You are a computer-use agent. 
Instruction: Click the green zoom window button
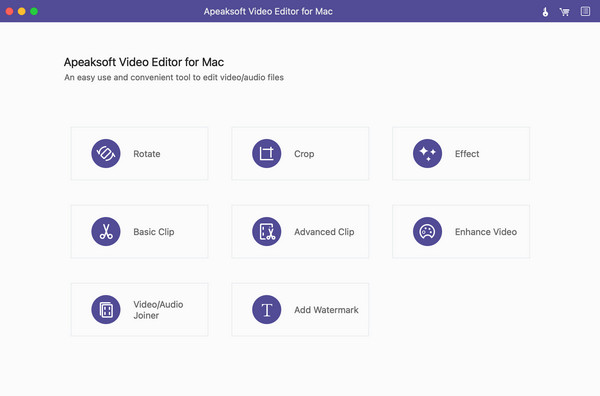click(34, 11)
